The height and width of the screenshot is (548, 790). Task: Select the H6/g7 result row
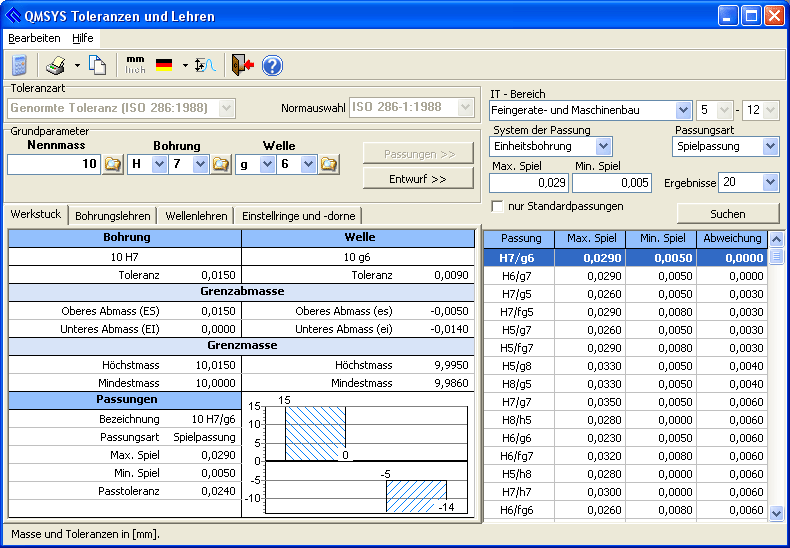point(625,276)
